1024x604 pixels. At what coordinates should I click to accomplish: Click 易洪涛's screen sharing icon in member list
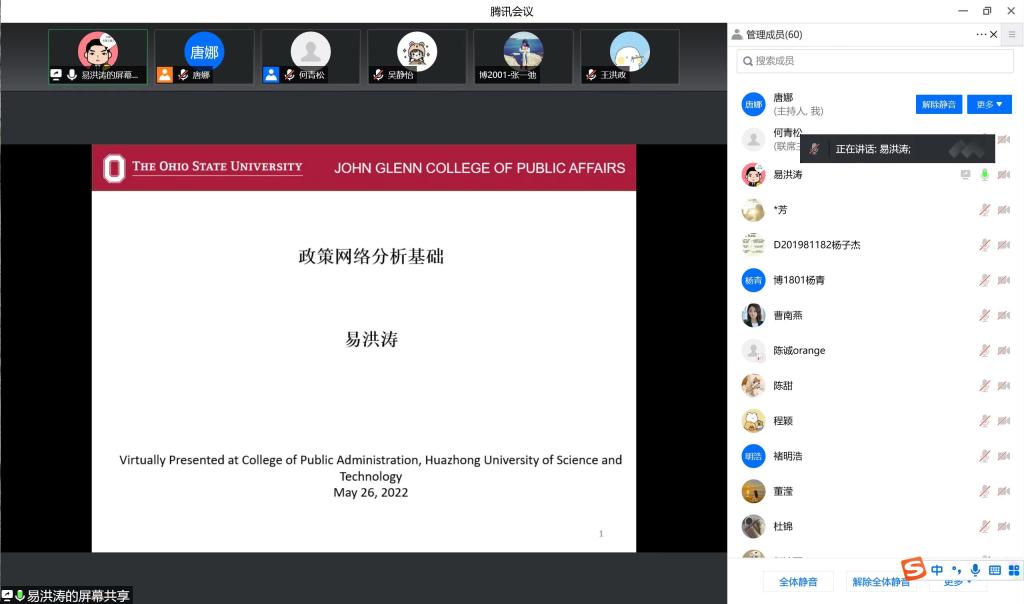pyautogui.click(x=965, y=175)
